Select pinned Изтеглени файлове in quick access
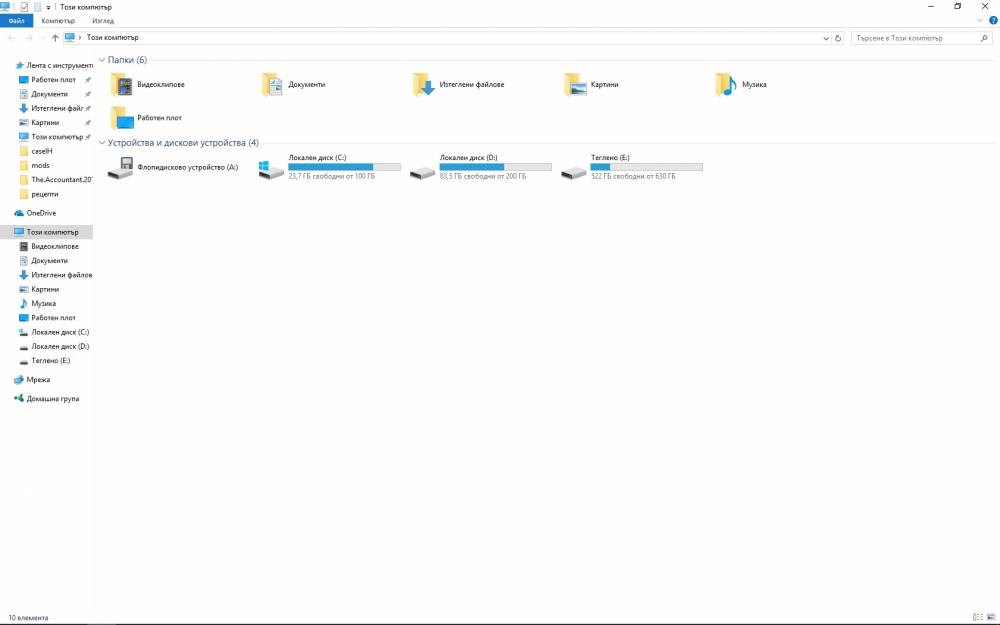The width and height of the screenshot is (1000, 625). point(54,108)
